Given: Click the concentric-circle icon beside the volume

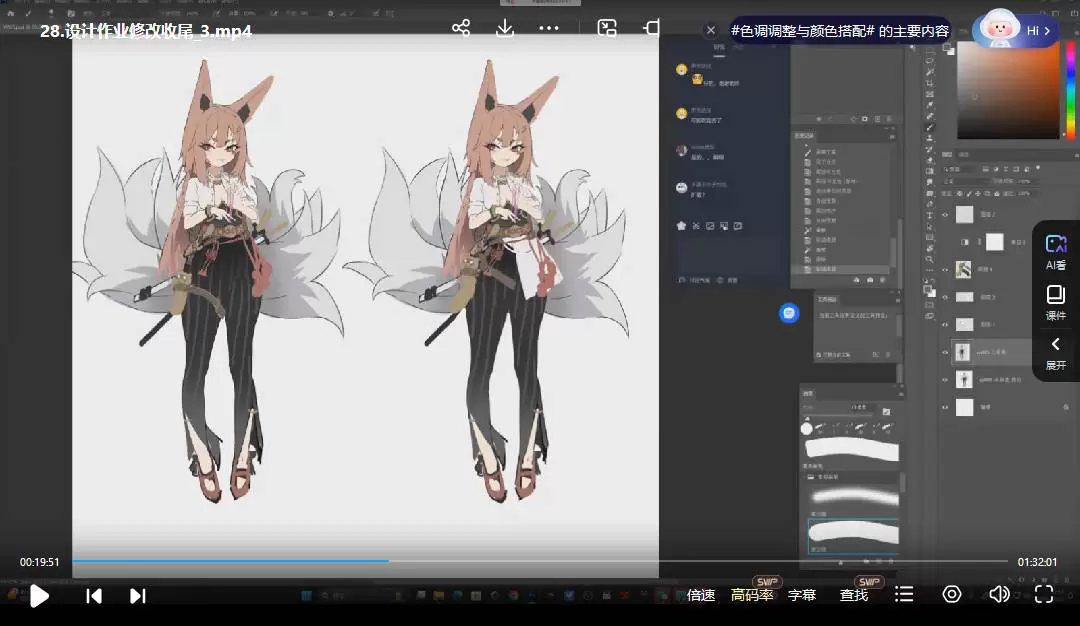Looking at the screenshot, I should [x=952, y=594].
